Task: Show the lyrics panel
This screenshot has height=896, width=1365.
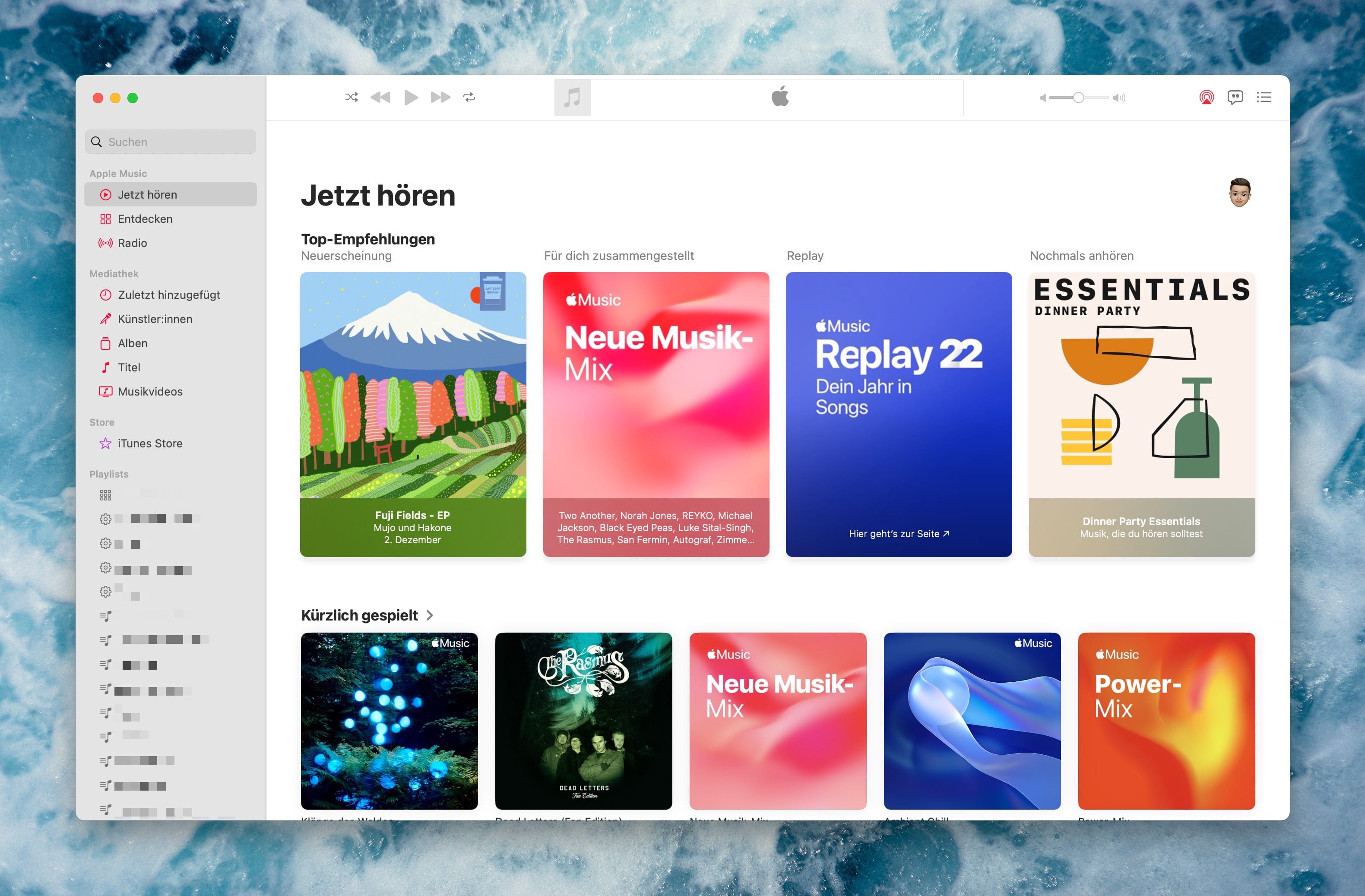Action: pos(1236,97)
